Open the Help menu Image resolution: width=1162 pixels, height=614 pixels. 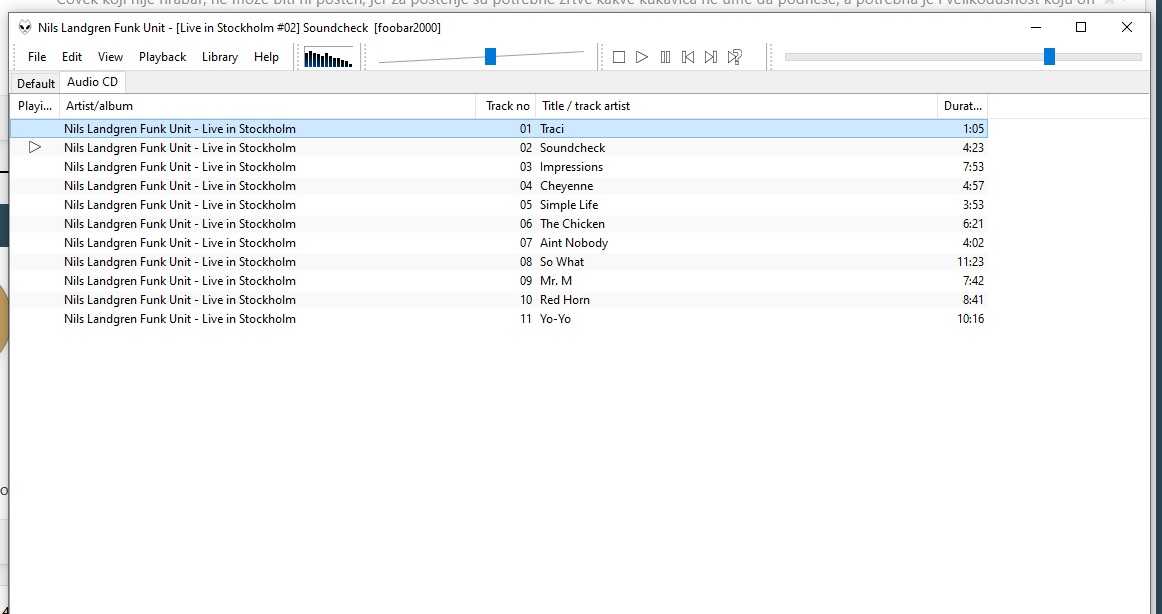266,57
